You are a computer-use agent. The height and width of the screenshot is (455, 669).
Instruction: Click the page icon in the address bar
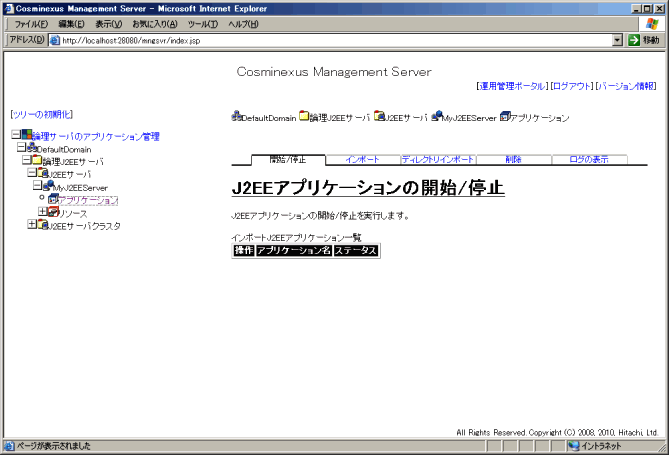(55, 41)
